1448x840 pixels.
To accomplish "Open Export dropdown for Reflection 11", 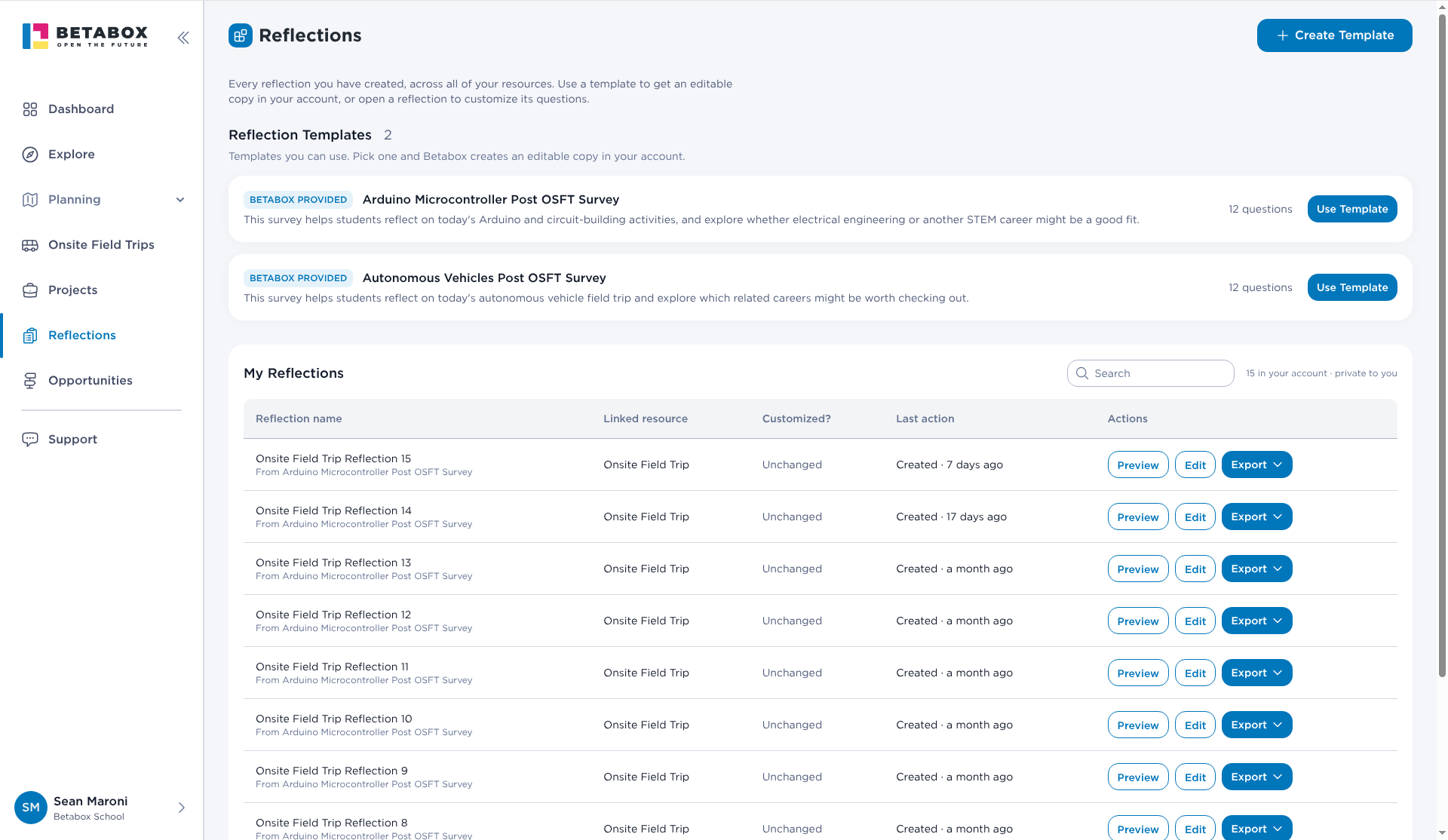I will [1256, 673].
